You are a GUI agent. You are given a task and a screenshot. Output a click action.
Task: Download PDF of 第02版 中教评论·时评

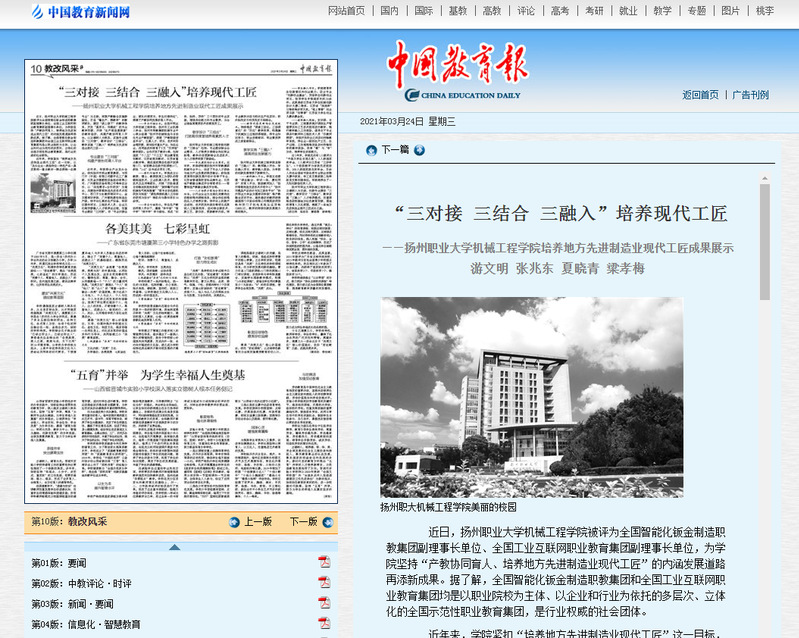click(324, 583)
